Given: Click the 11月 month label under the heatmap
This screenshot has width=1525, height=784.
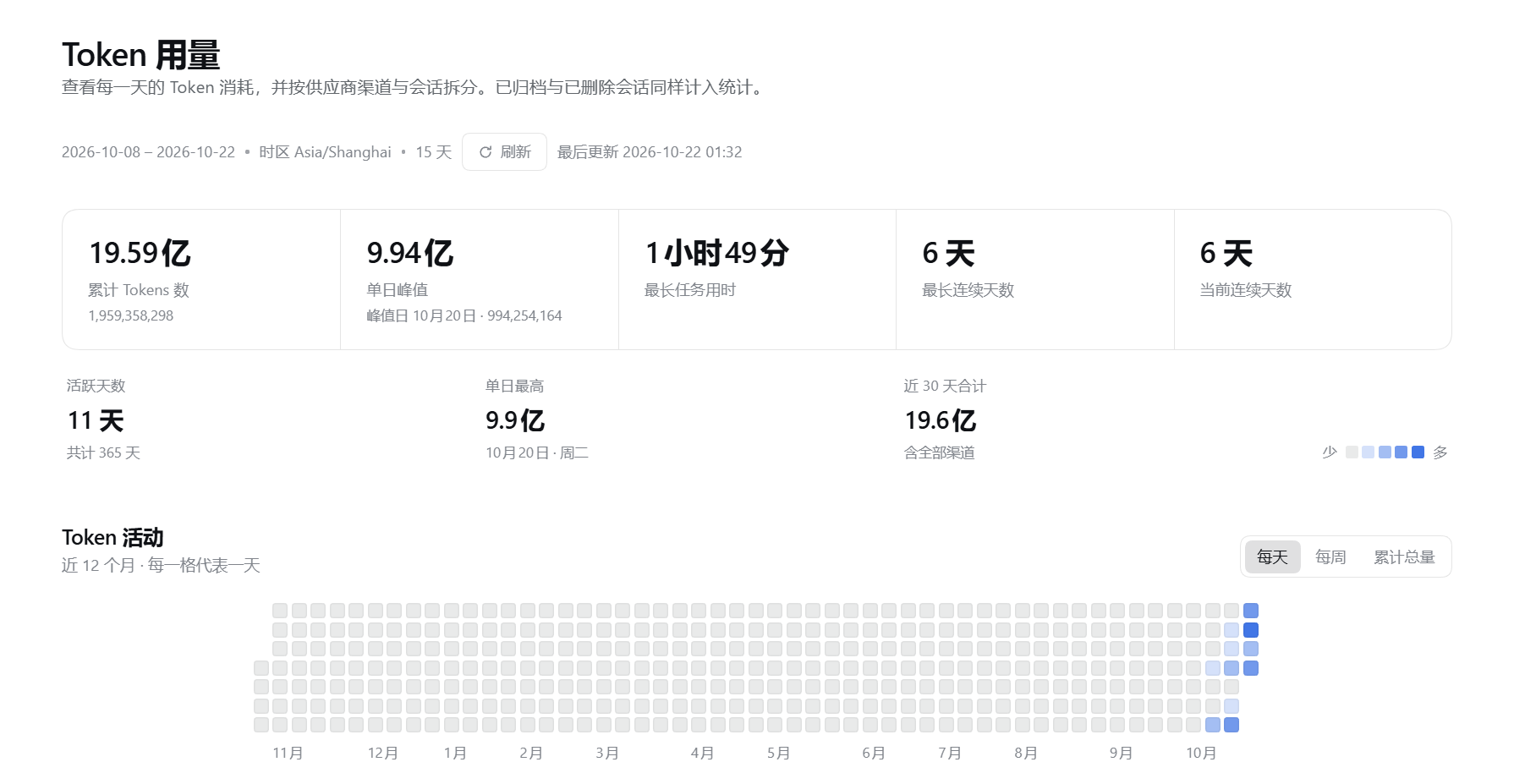Looking at the screenshot, I should pos(288,753).
